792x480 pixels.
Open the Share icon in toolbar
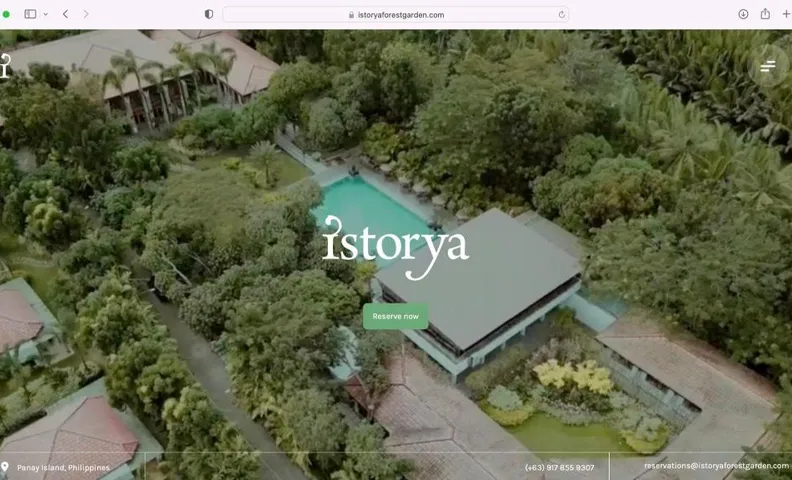[765, 14]
